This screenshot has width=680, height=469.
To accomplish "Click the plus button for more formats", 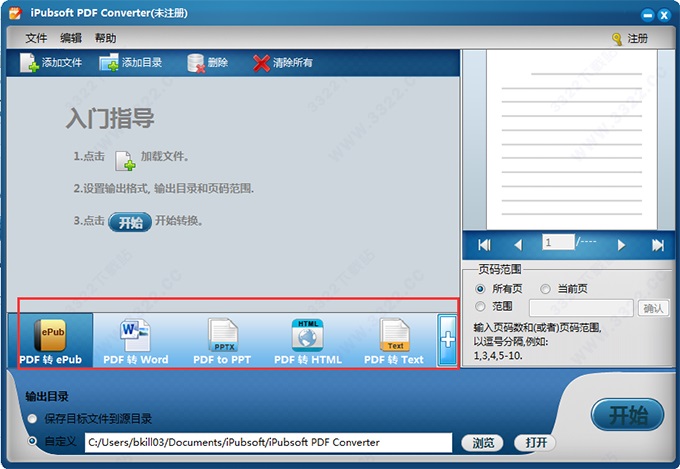I will pyautogui.click(x=447, y=340).
